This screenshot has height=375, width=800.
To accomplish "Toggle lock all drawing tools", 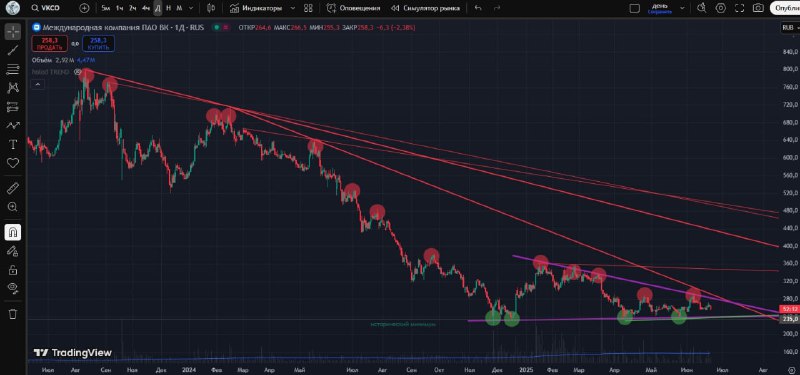I will point(13,270).
